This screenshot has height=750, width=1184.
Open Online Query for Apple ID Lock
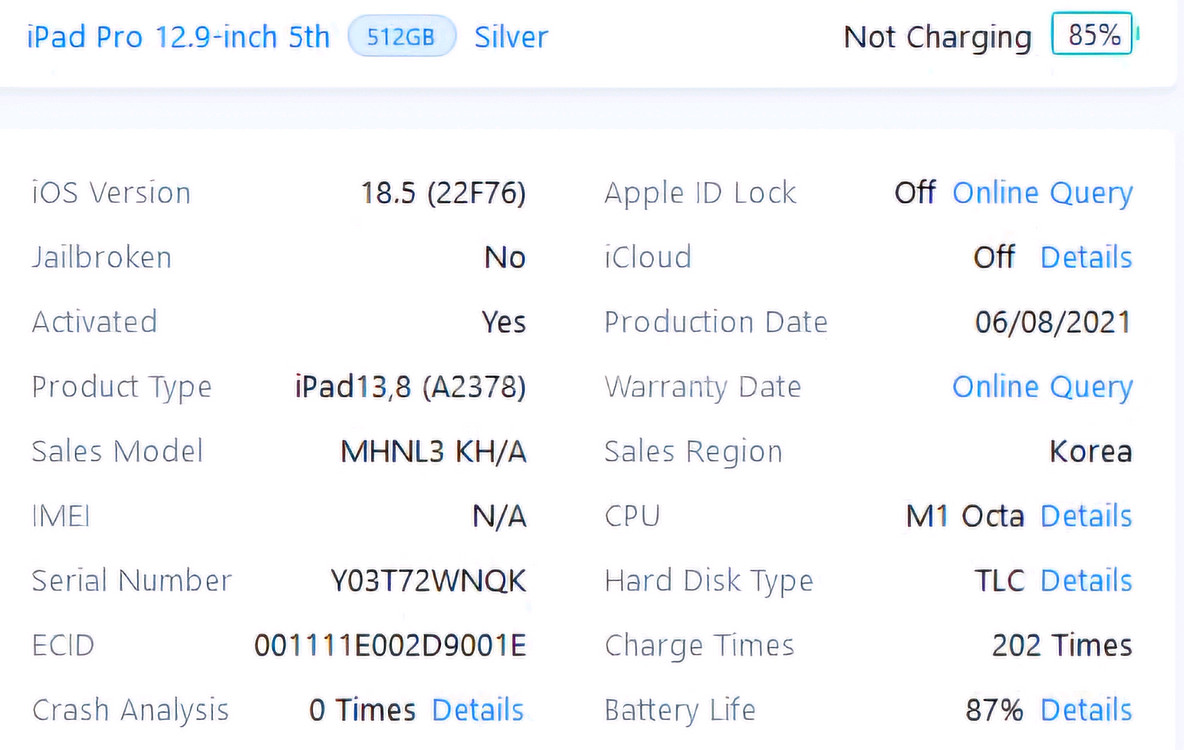[1042, 193]
